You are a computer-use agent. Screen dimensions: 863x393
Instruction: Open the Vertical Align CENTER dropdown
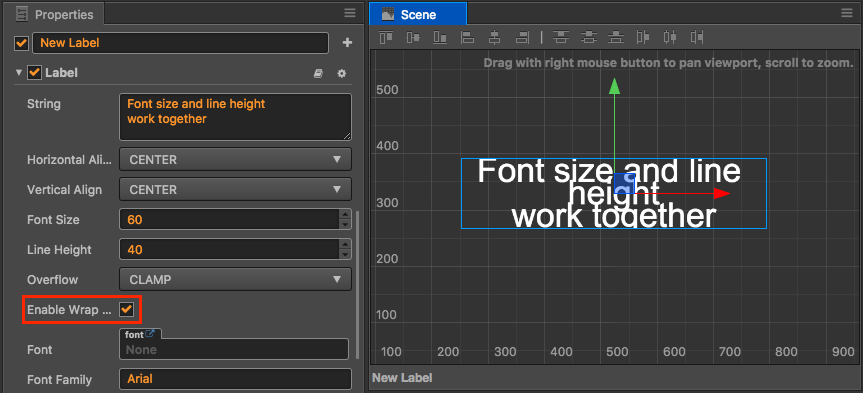tap(235, 189)
